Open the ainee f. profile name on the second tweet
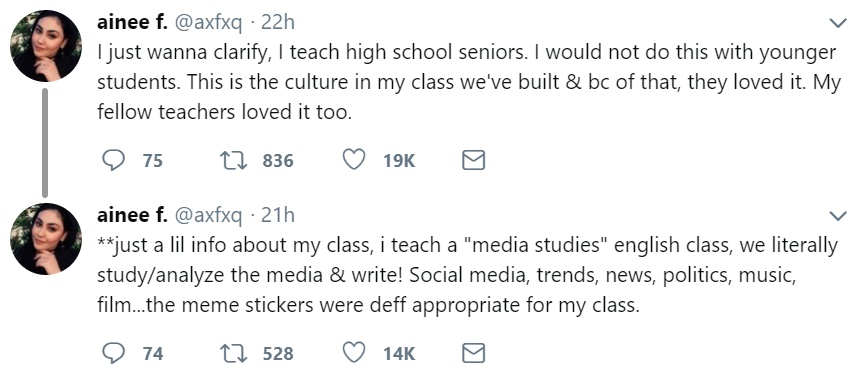Image resolution: width=860 pixels, height=371 pixels. click(132, 215)
